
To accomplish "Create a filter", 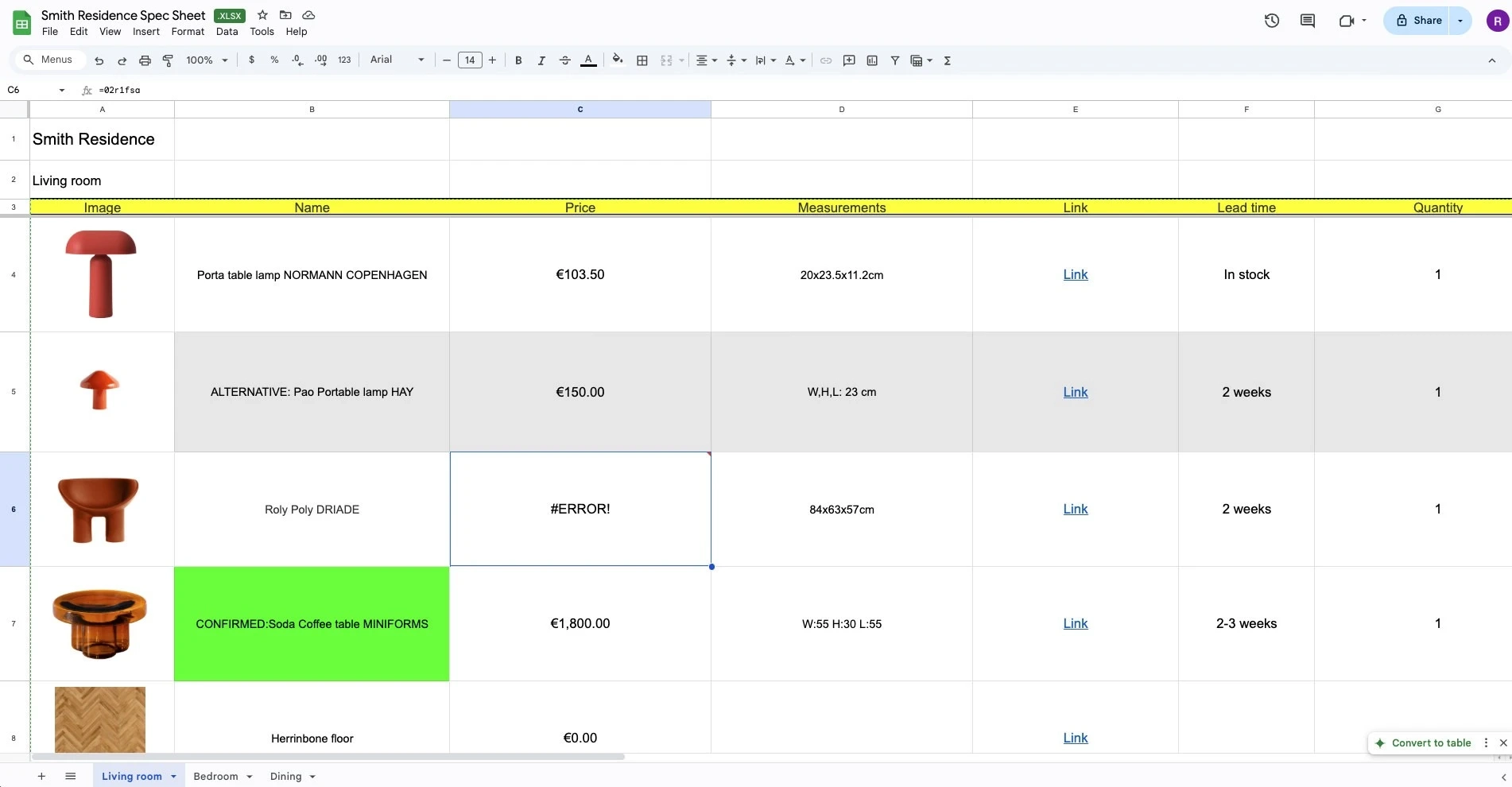I will (x=895, y=60).
